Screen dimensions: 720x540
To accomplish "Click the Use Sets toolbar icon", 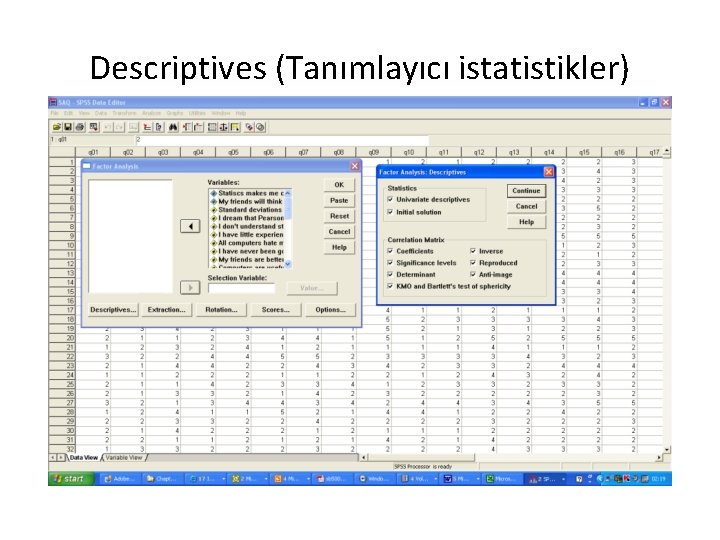I will pyautogui.click(x=260, y=127).
